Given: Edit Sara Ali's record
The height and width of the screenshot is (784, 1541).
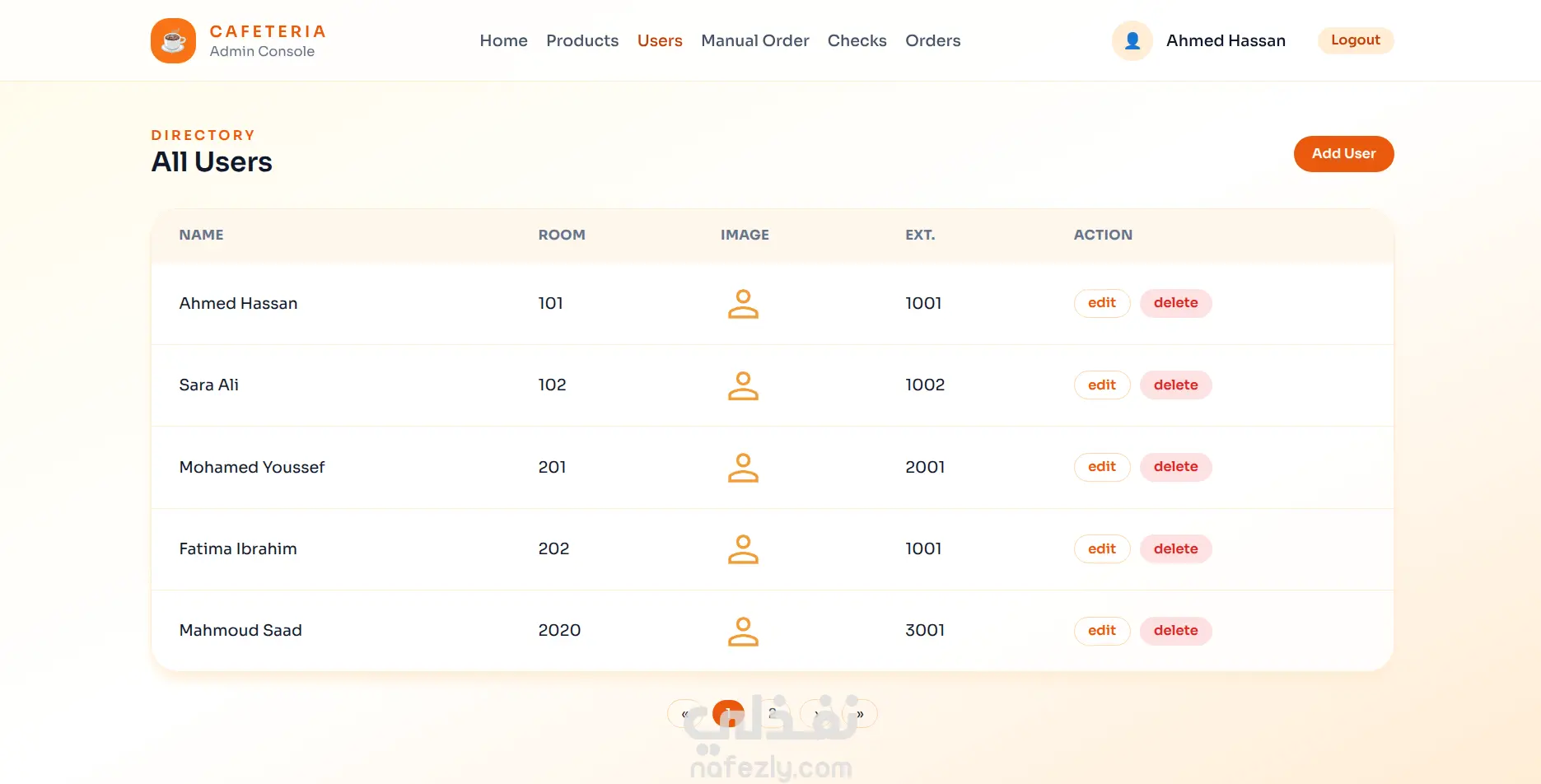Looking at the screenshot, I should click(x=1102, y=385).
